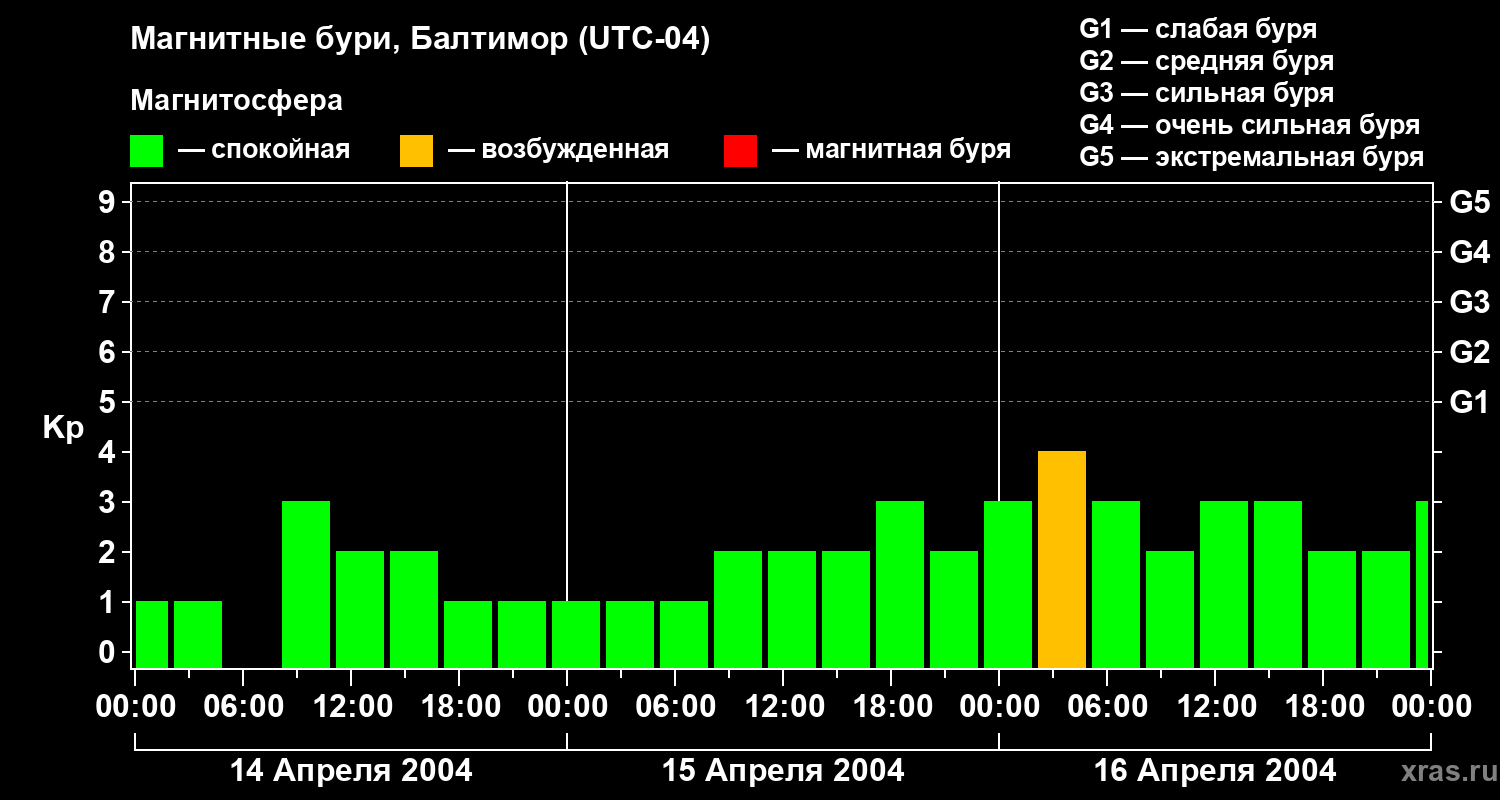Click the green 'спокойная' legend swatch

[x=146, y=151]
